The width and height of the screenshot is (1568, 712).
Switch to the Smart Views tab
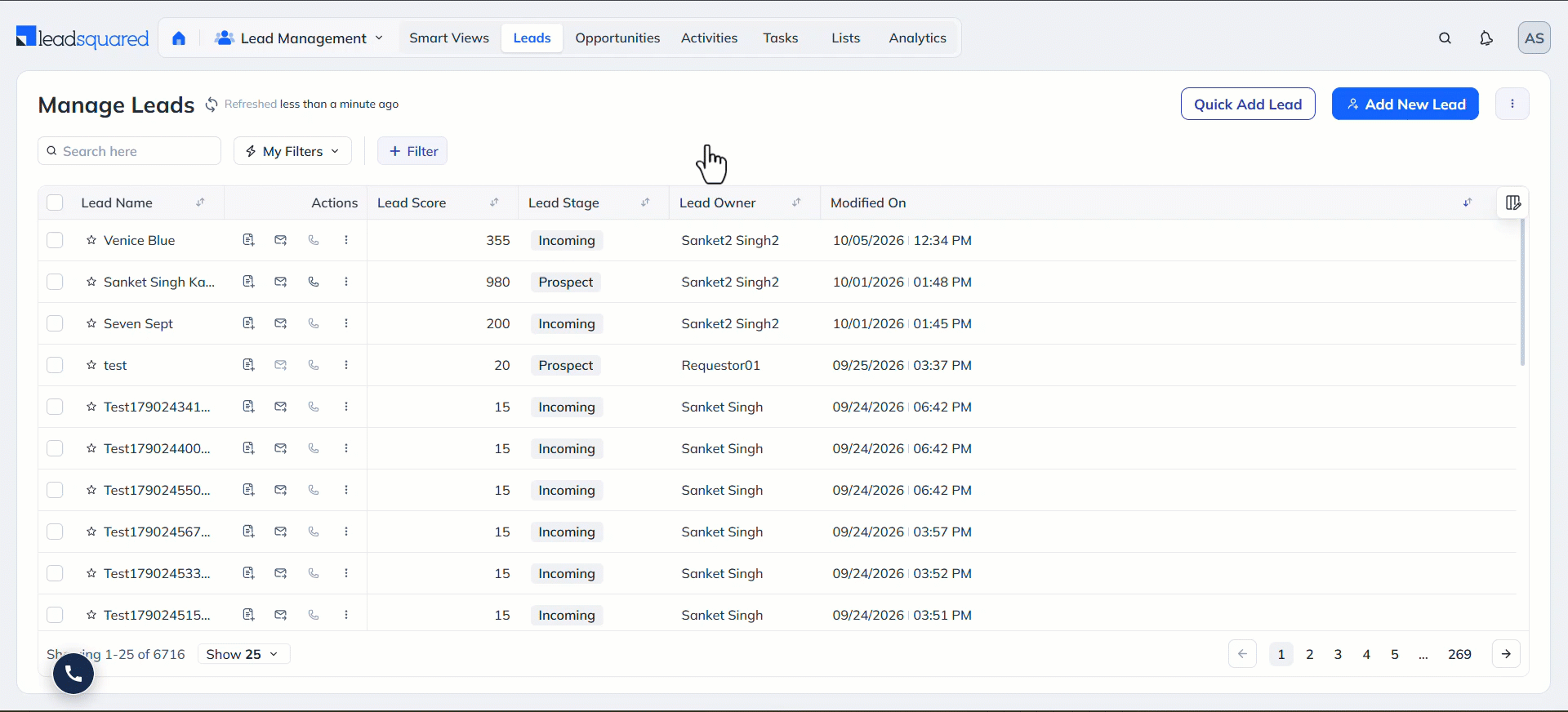(x=449, y=38)
